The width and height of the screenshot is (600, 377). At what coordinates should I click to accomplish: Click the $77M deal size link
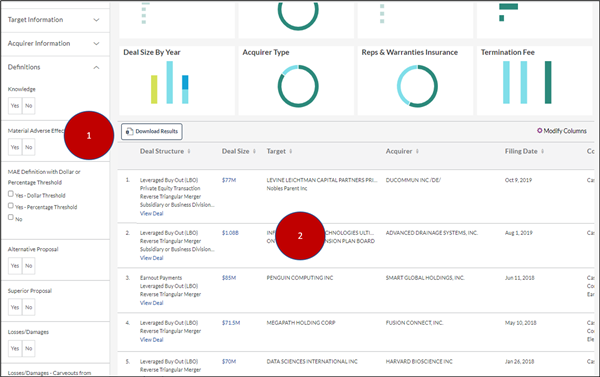click(x=229, y=180)
